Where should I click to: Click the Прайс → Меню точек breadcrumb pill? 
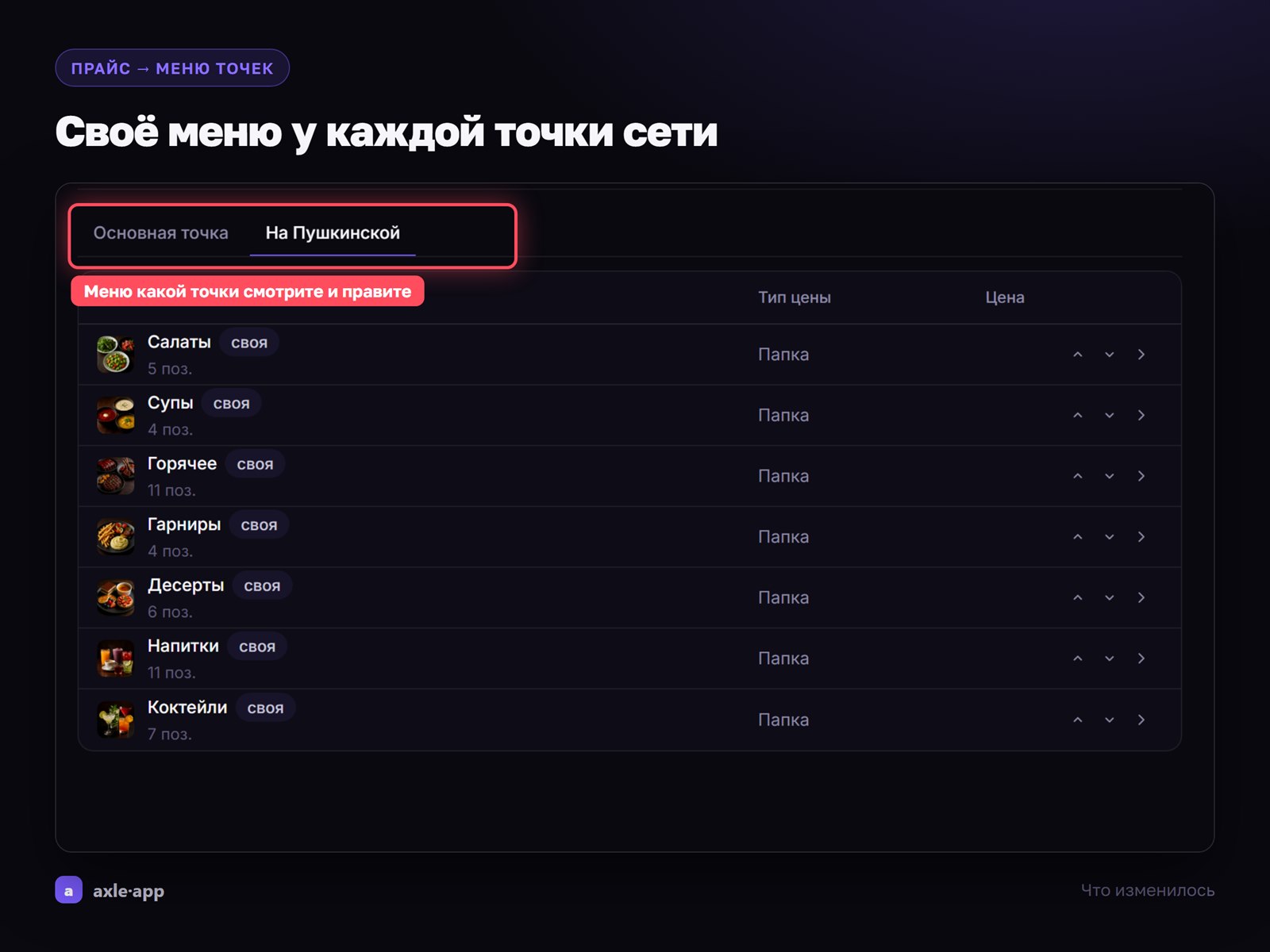172,68
